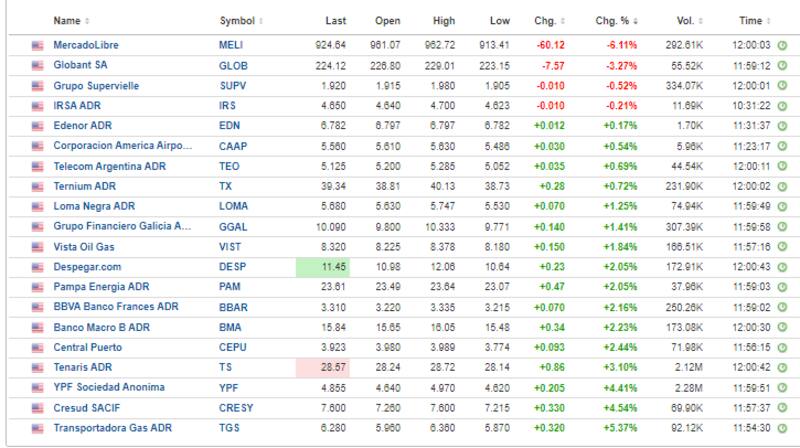Click the clock icon in the Globant SA row
This screenshot has width=800, height=448.
pyautogui.click(x=782, y=65)
